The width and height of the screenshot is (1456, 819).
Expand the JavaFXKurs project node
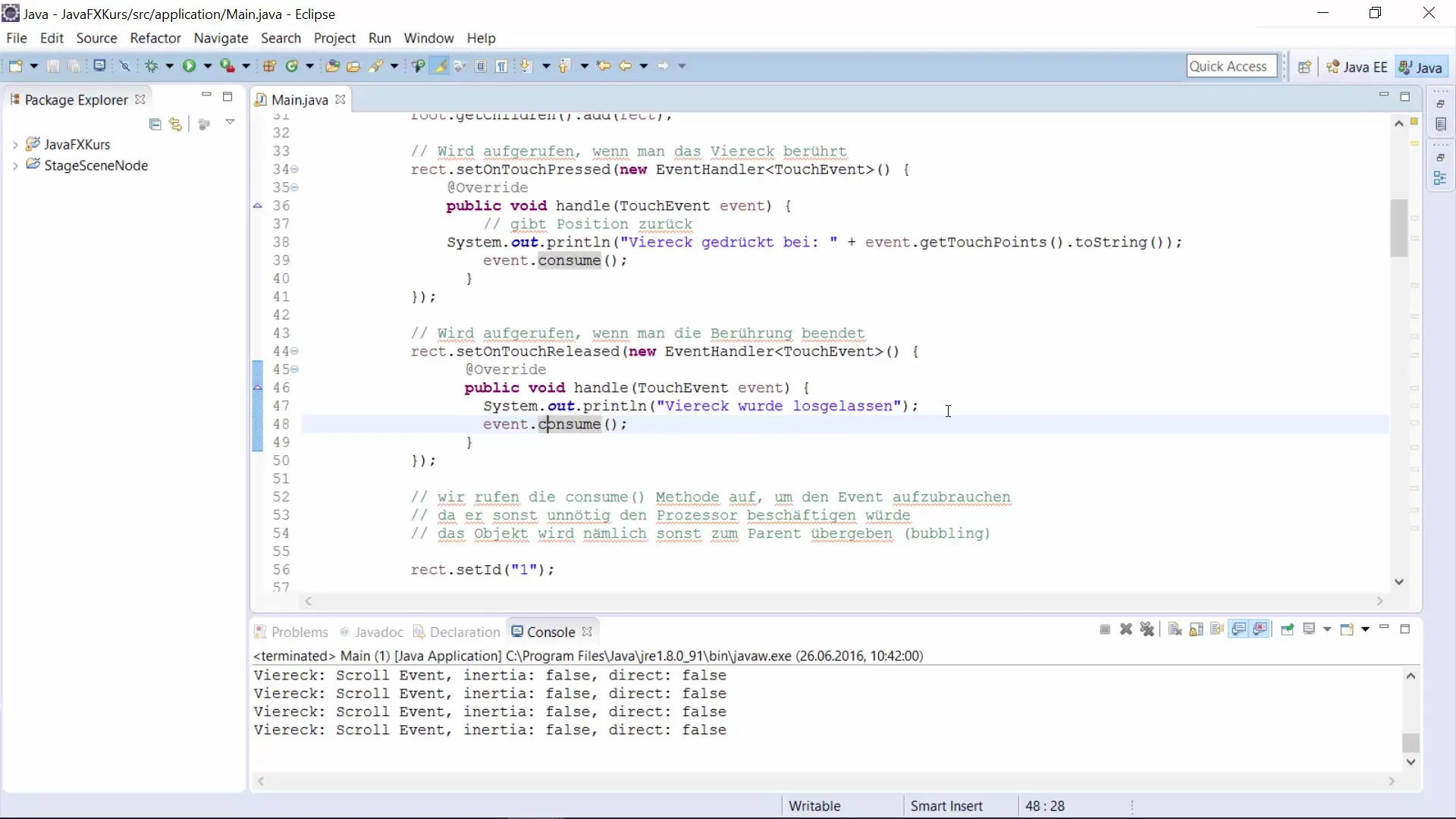15,144
